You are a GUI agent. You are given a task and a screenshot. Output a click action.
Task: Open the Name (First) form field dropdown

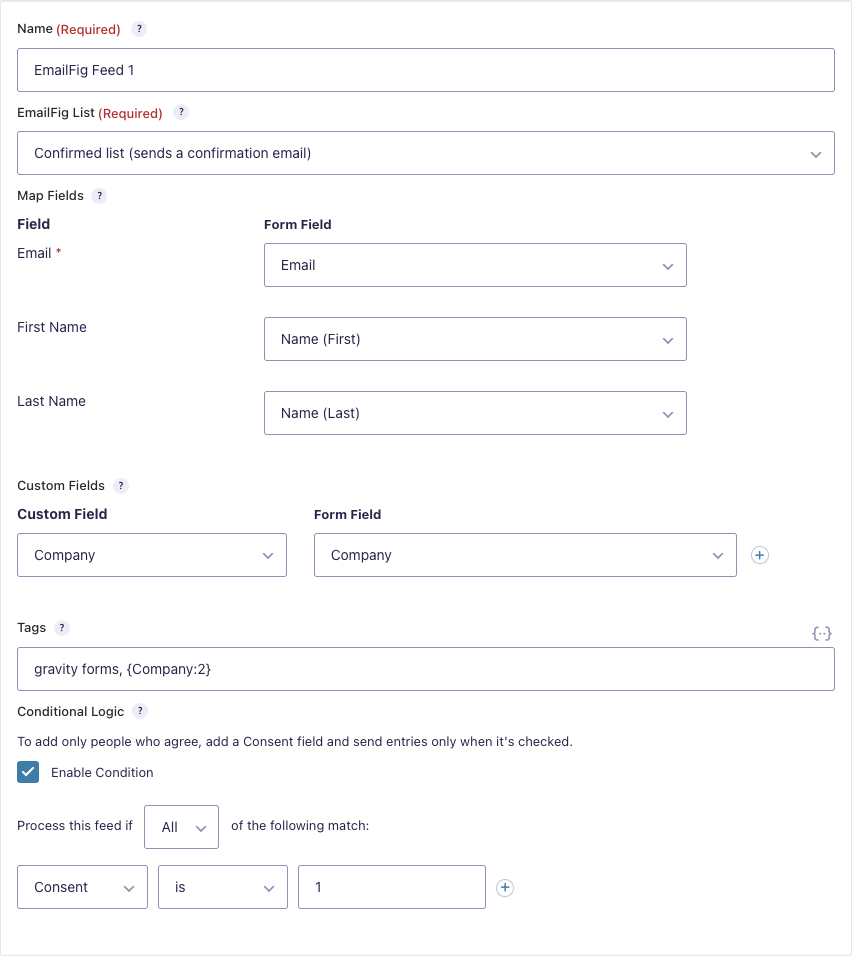click(x=475, y=339)
